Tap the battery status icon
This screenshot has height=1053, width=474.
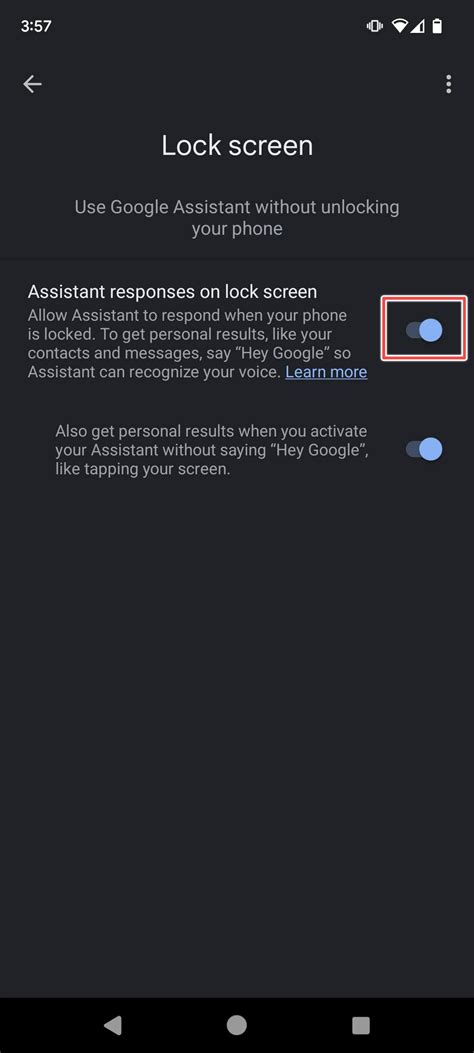tap(437, 26)
